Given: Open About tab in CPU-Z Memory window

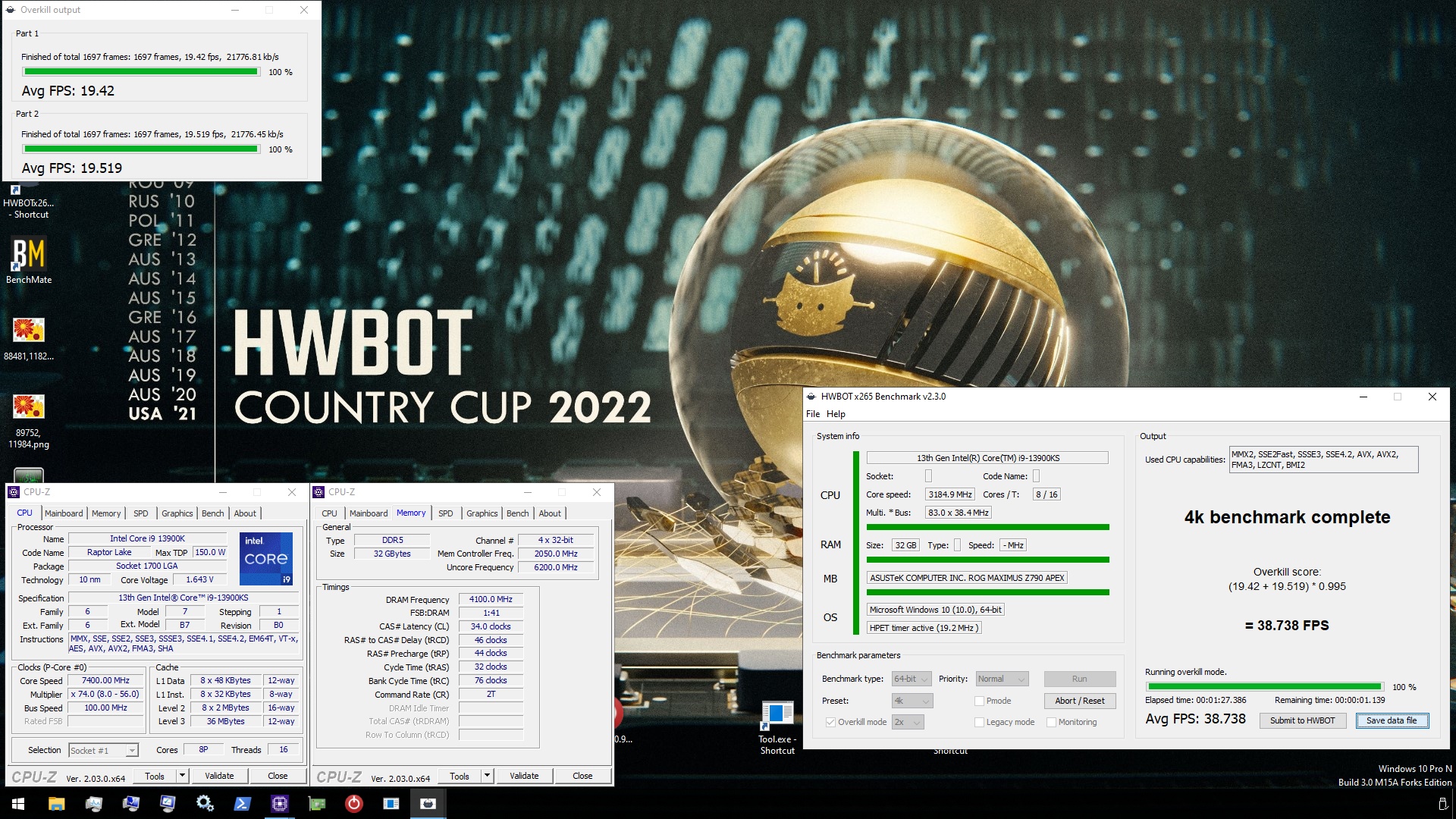Looking at the screenshot, I should [550, 513].
